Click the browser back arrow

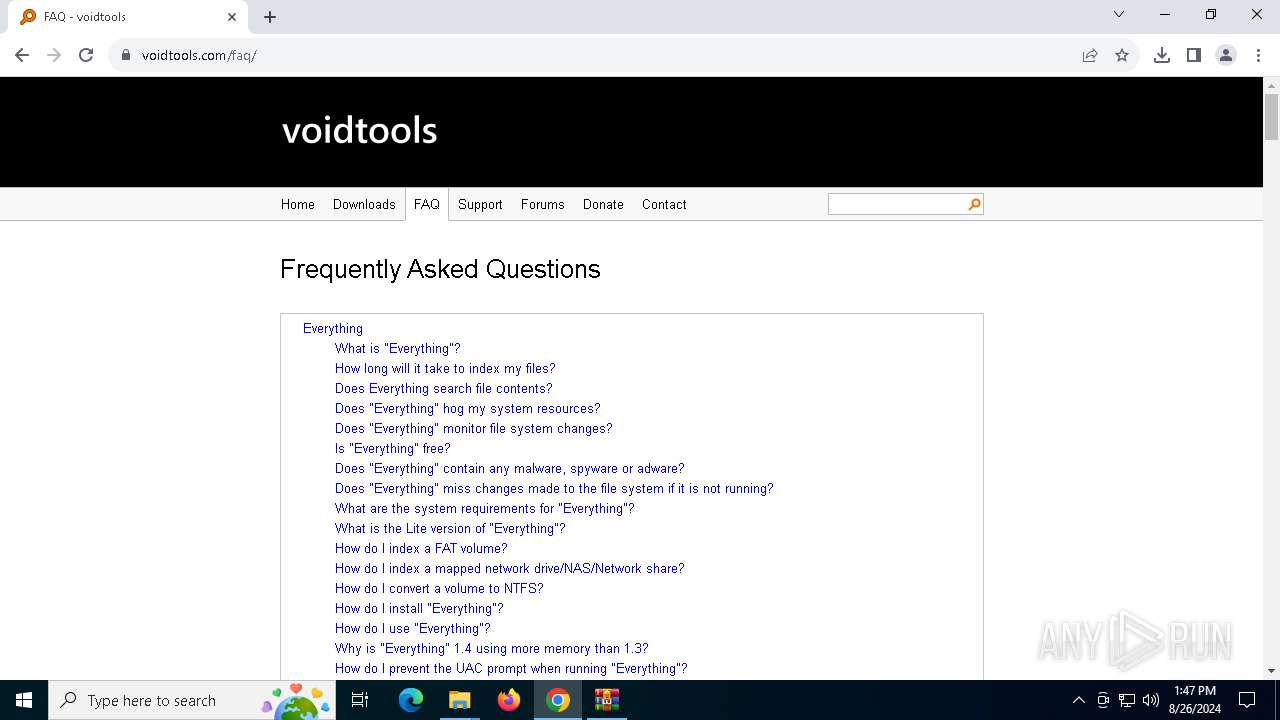click(22, 55)
